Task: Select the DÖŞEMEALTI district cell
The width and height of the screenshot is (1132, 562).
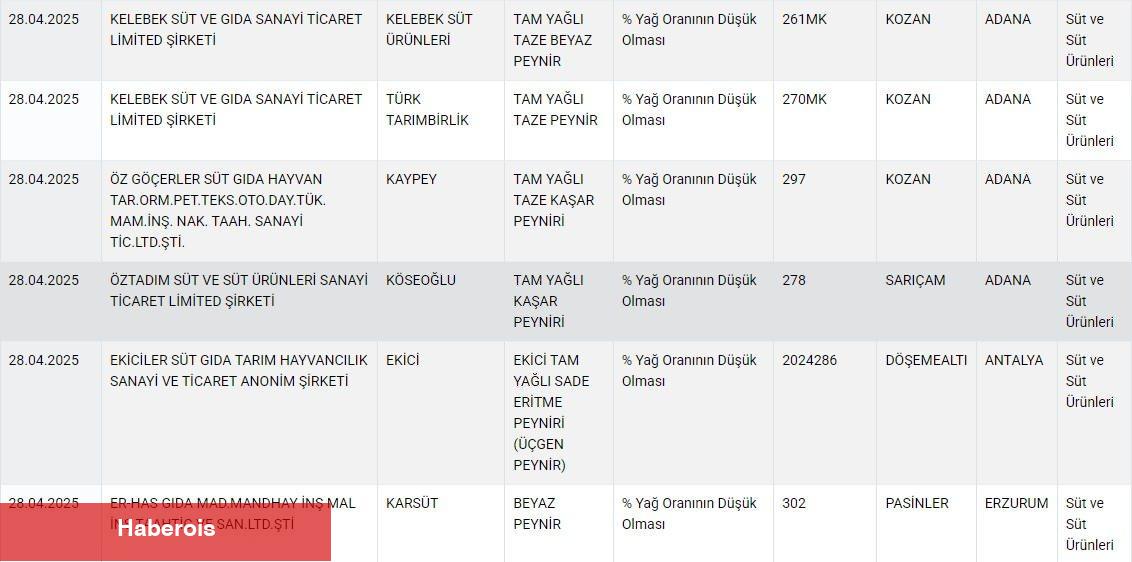Action: pyautogui.click(x=926, y=360)
